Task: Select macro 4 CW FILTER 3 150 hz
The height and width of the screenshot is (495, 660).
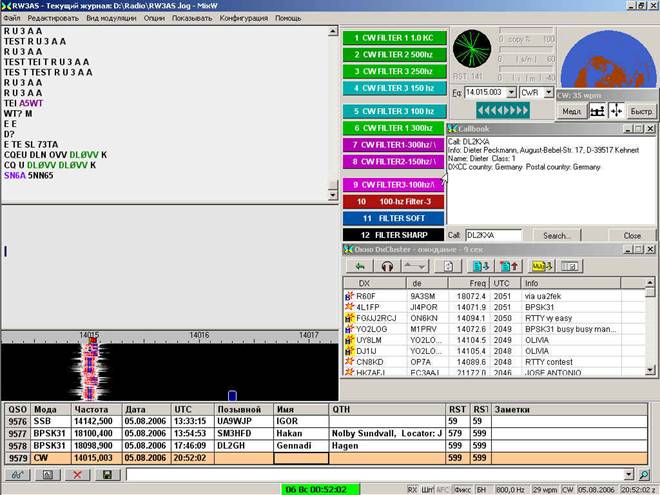Action: pyautogui.click(x=394, y=88)
